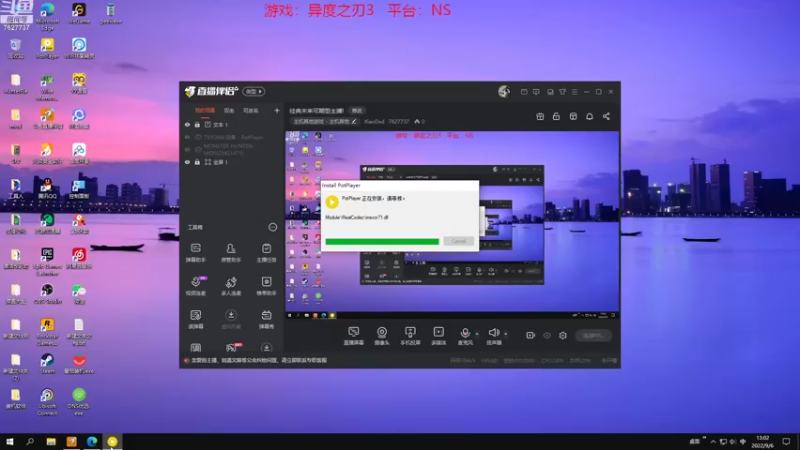Open the notification center icon

point(786,441)
